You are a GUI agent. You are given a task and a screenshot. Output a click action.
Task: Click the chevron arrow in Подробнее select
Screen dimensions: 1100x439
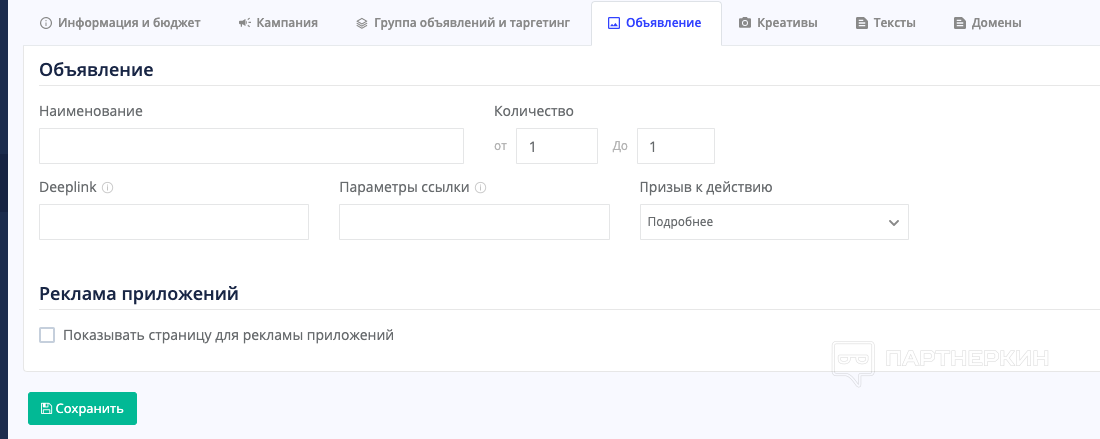[894, 222]
